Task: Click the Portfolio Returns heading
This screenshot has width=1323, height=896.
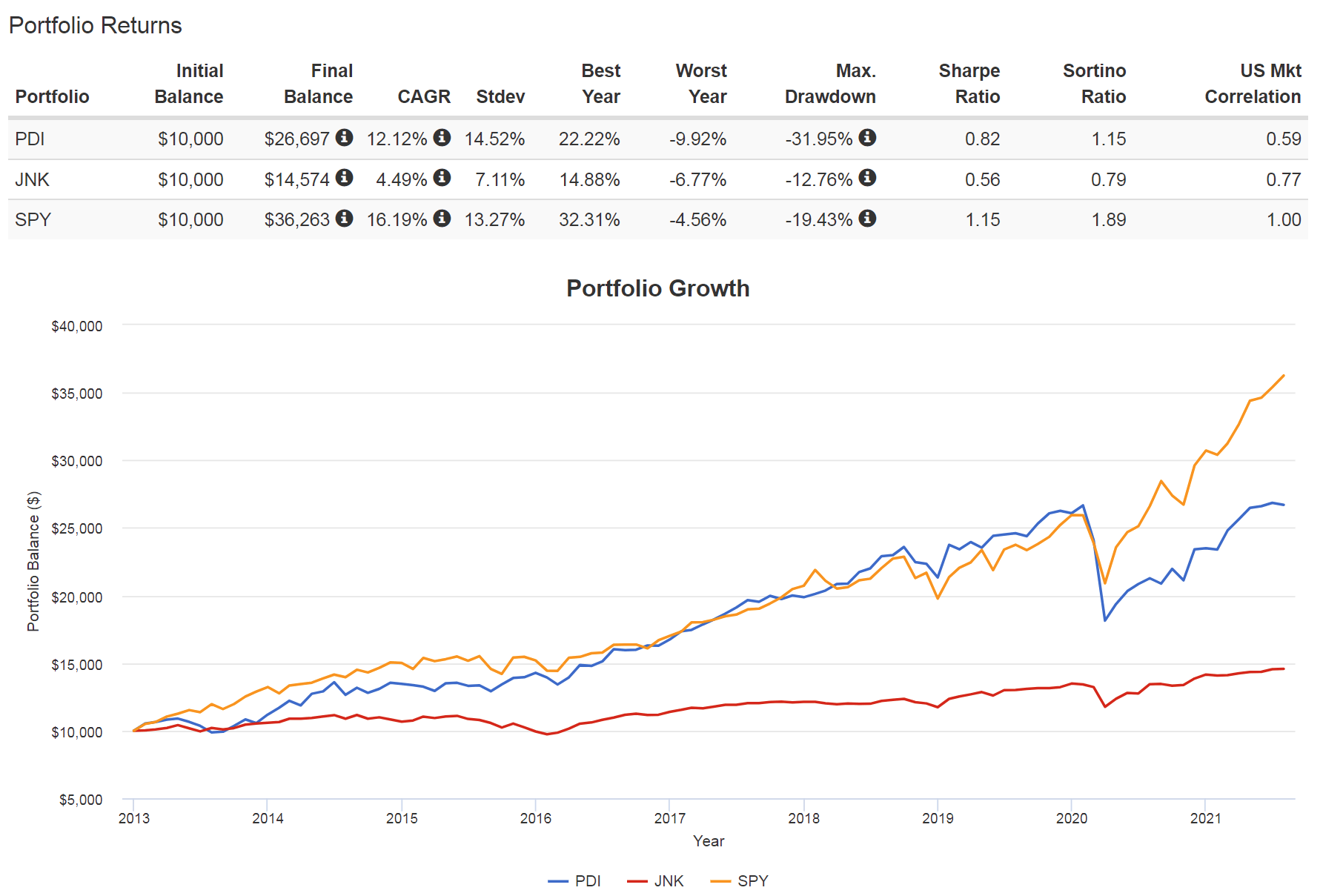Action: (x=95, y=26)
